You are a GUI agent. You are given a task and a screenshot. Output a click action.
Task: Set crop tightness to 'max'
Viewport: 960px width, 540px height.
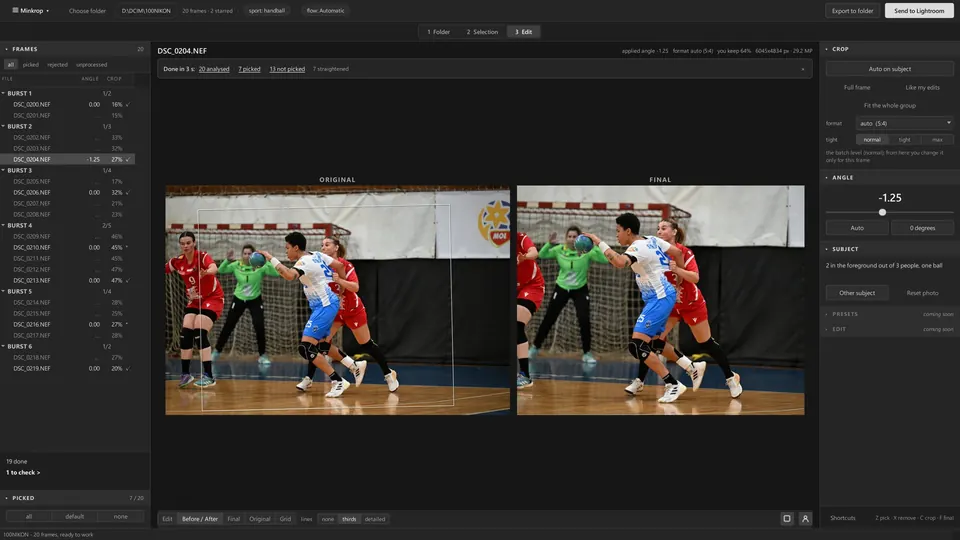(937, 140)
